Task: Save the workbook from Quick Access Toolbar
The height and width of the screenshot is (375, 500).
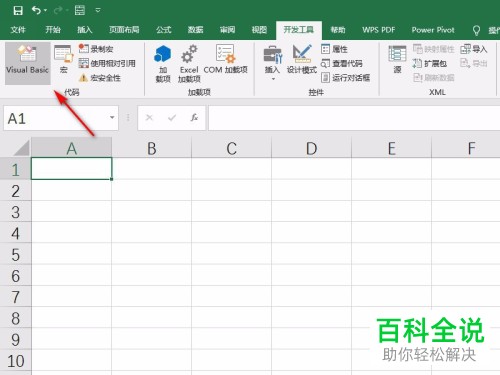Action: (x=18, y=10)
